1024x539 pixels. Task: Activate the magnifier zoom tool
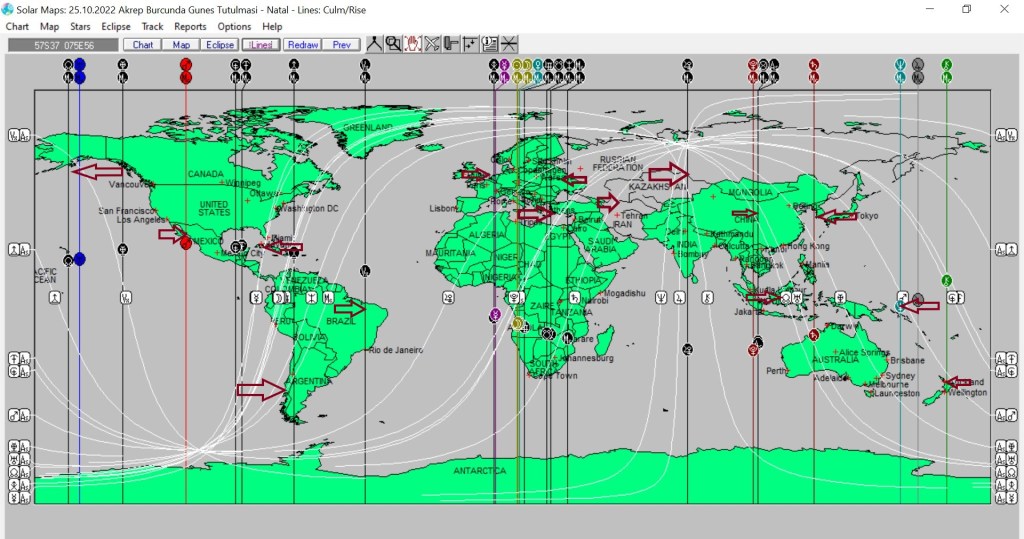point(393,44)
